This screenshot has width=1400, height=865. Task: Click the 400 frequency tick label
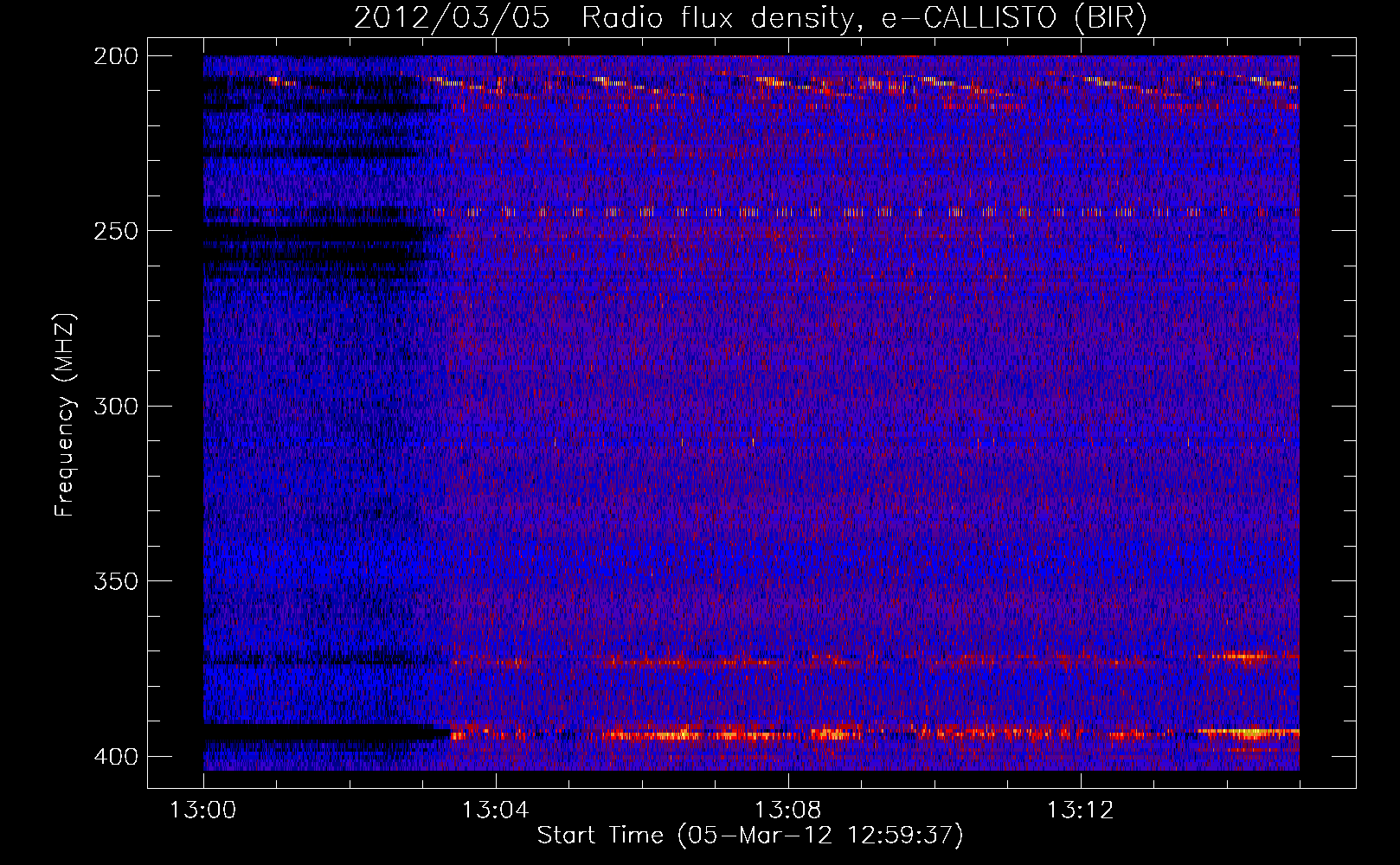click(x=116, y=757)
